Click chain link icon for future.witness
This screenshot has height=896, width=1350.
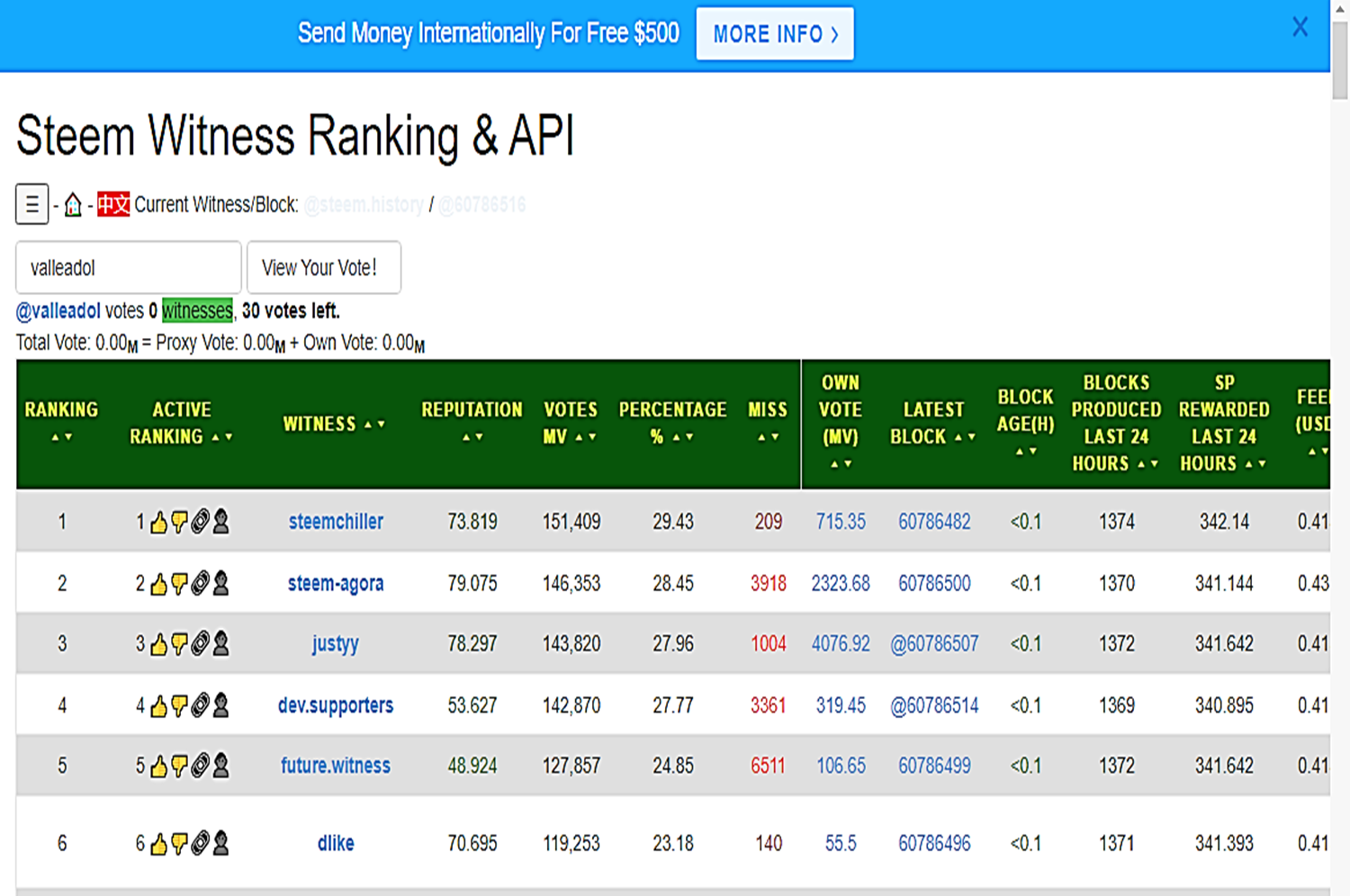click(200, 766)
